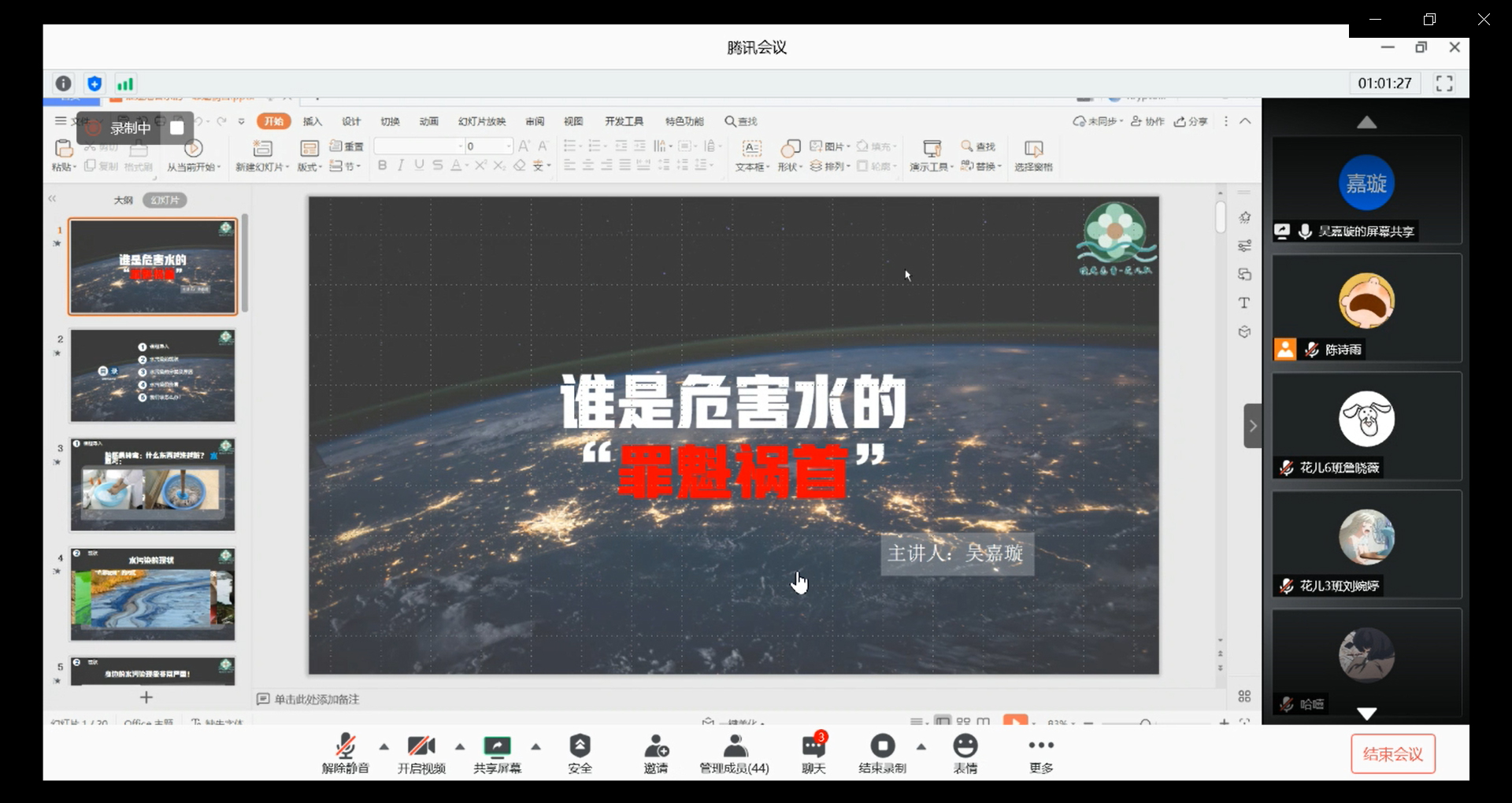Open the meeting info icon

(x=64, y=83)
